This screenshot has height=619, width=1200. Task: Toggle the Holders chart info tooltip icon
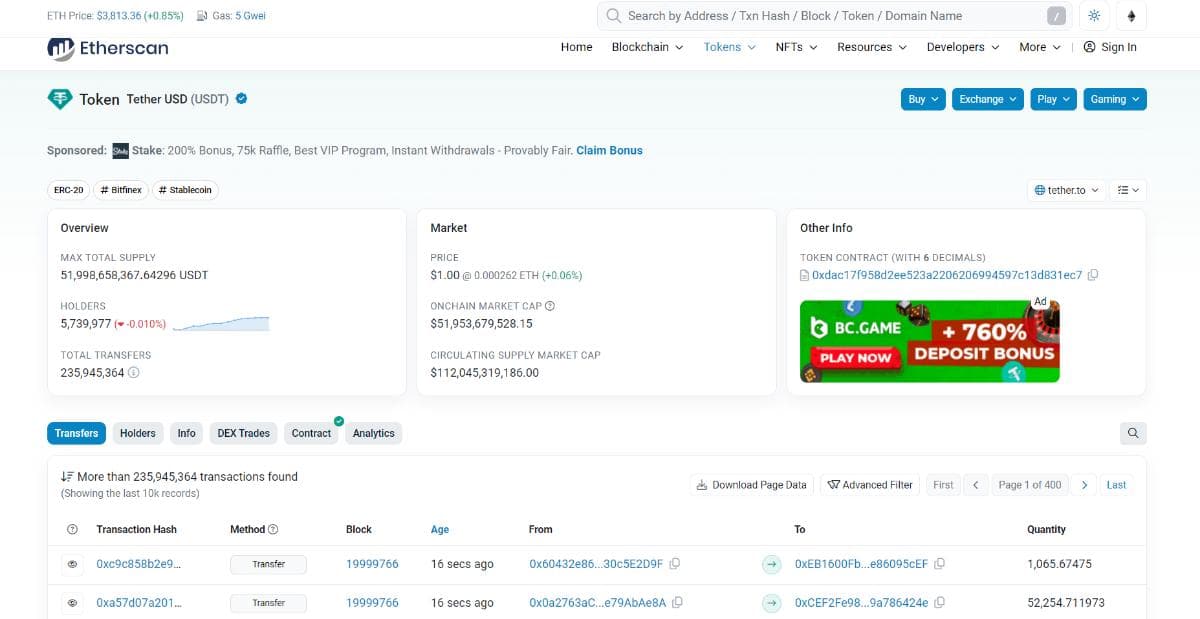136,372
